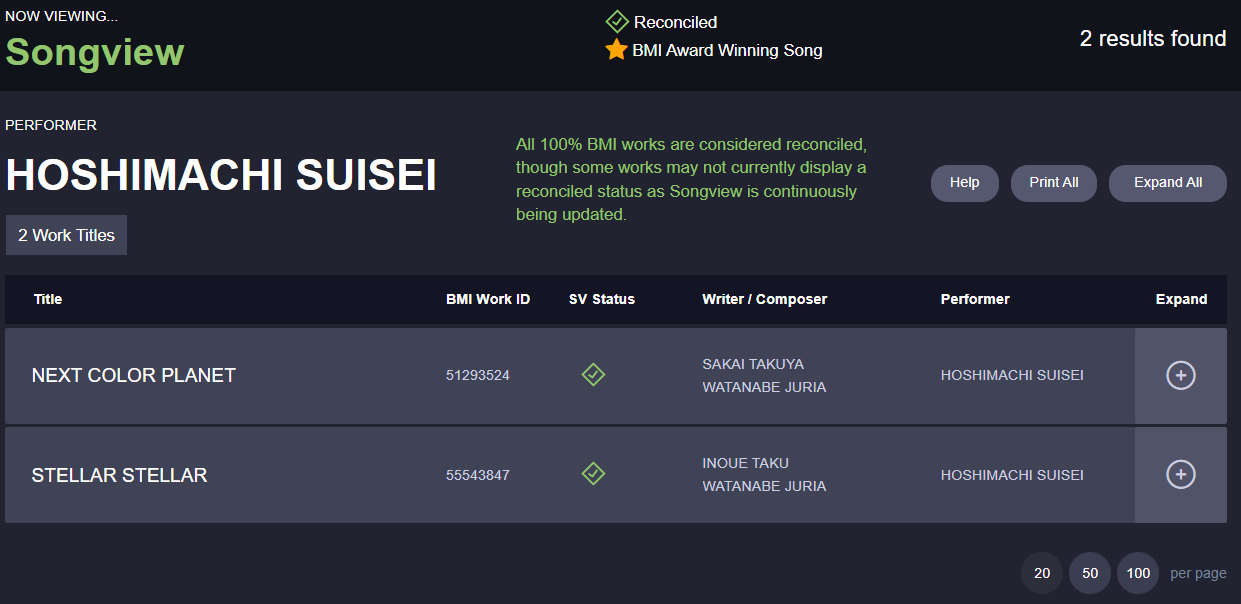Image resolution: width=1241 pixels, height=604 pixels.
Task: Click the Title column header
Action: (48, 299)
